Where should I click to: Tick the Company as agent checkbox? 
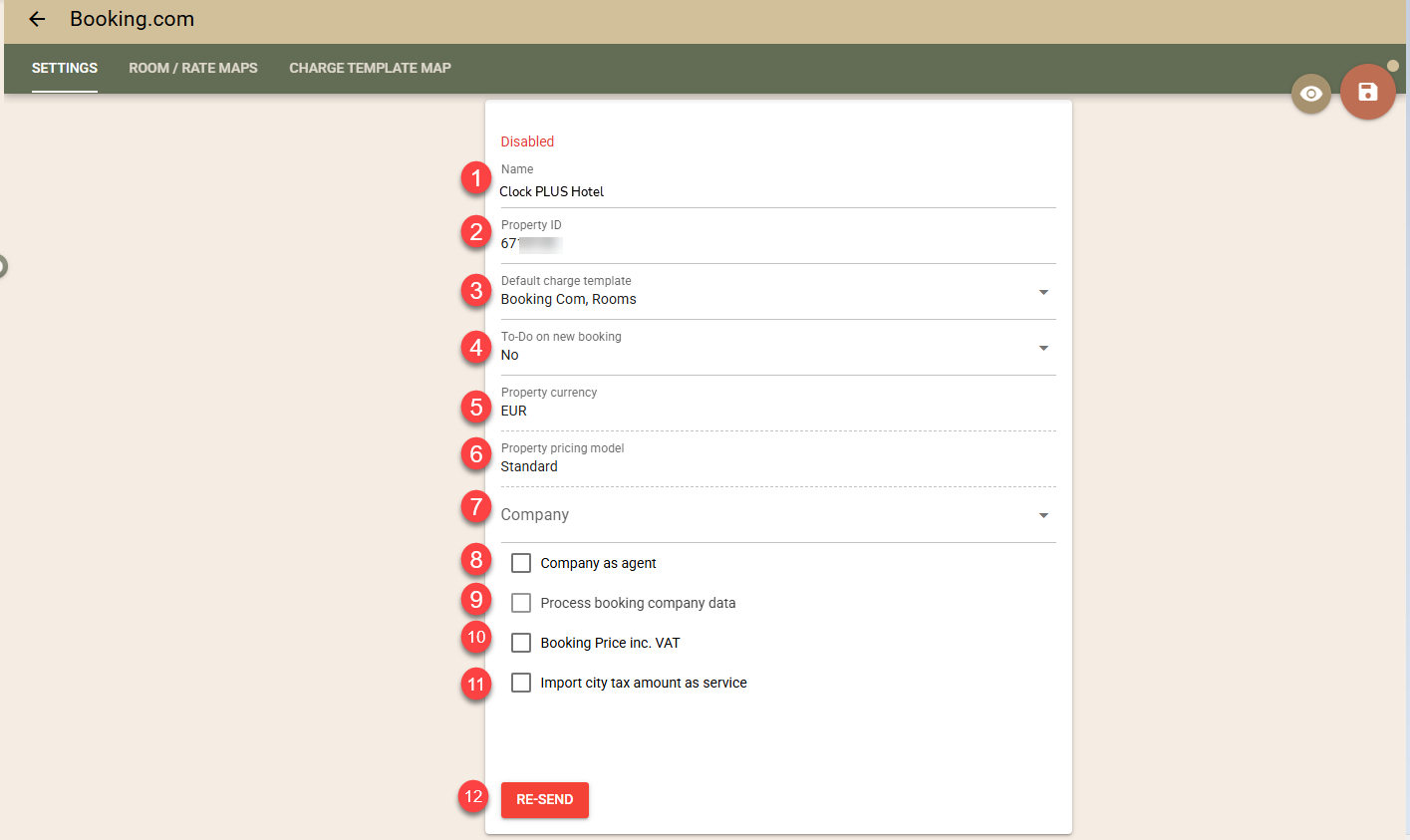(521, 563)
